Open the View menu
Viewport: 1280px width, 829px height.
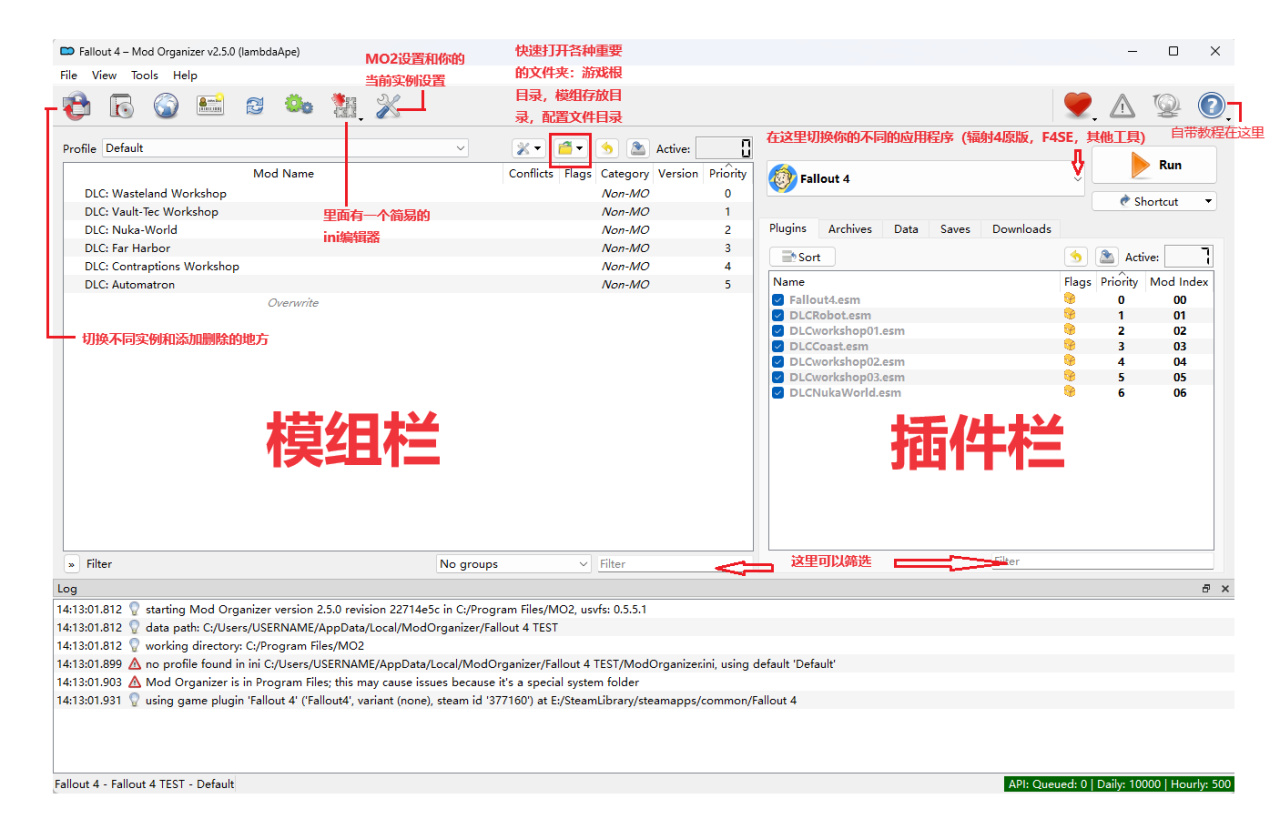(x=104, y=75)
